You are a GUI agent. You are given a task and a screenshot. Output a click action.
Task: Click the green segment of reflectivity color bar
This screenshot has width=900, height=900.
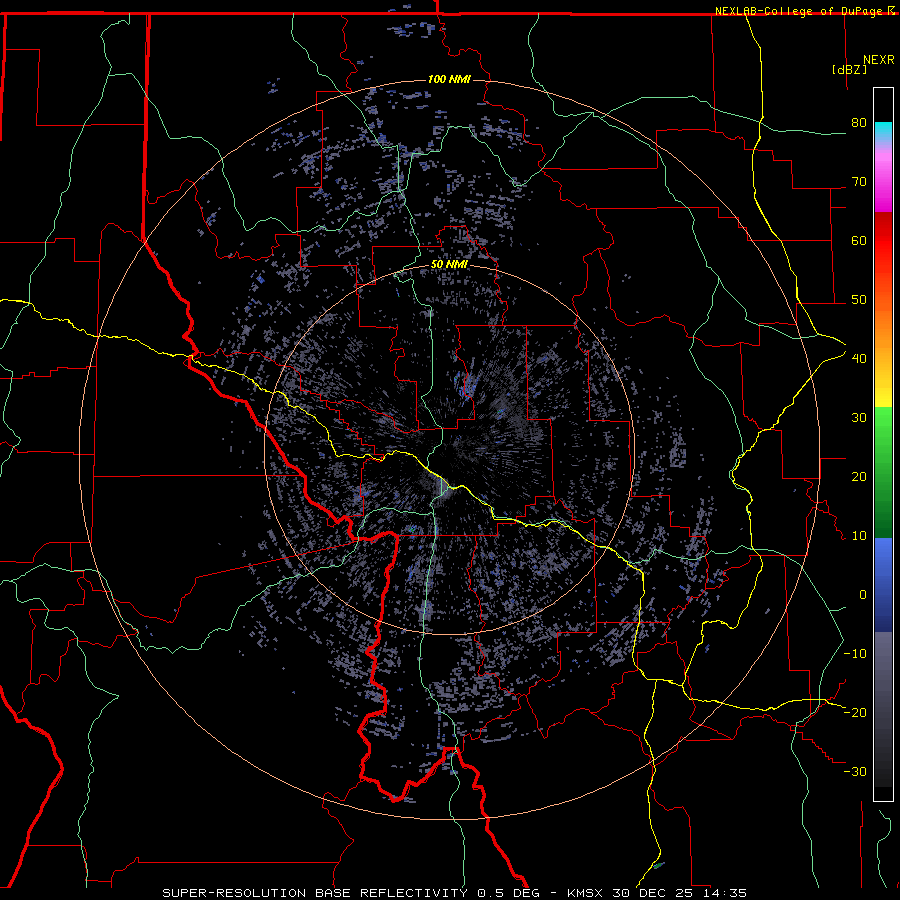pyautogui.click(x=883, y=472)
